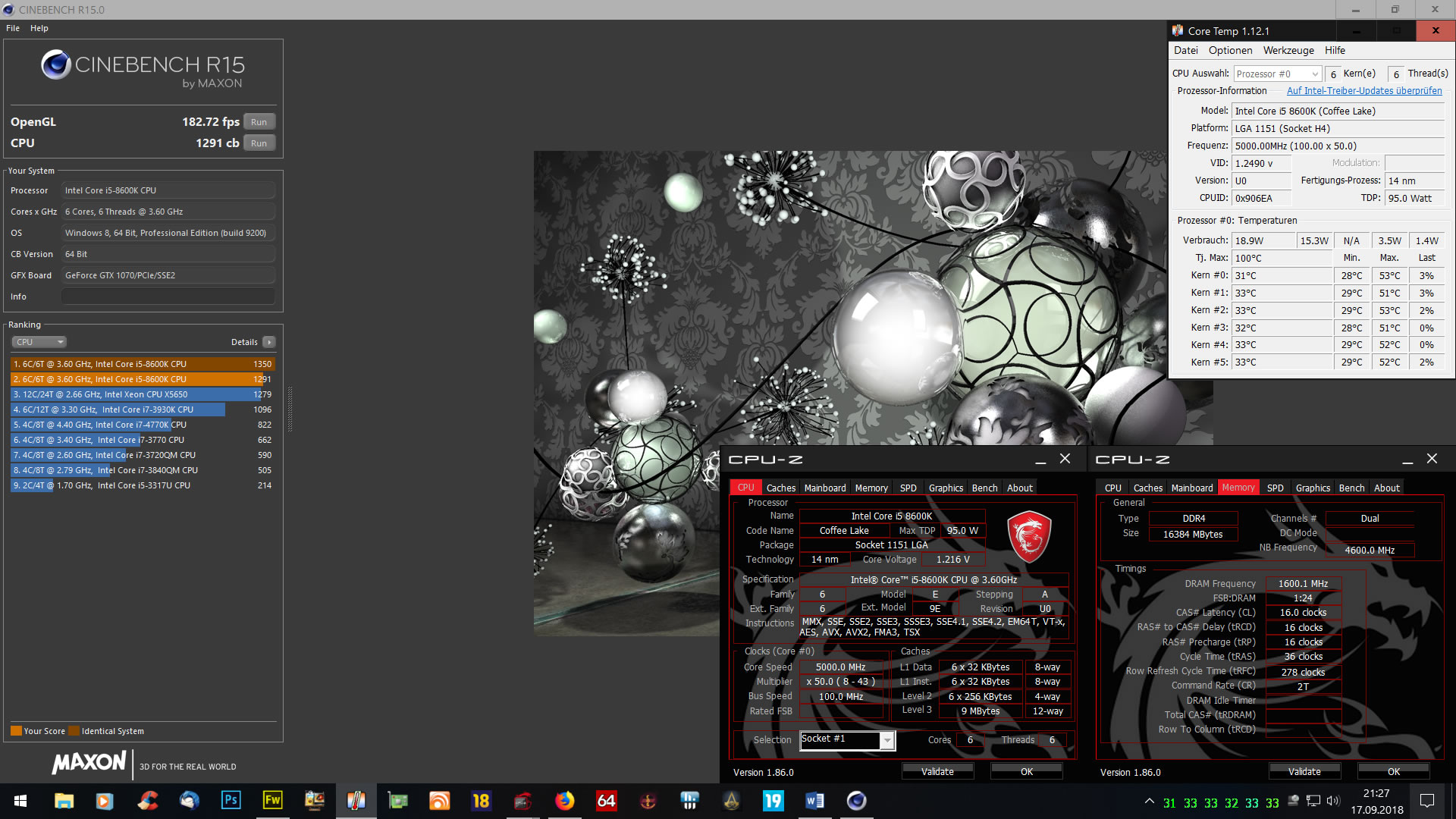Open Thunderbird mail from the taskbar

click(189, 801)
